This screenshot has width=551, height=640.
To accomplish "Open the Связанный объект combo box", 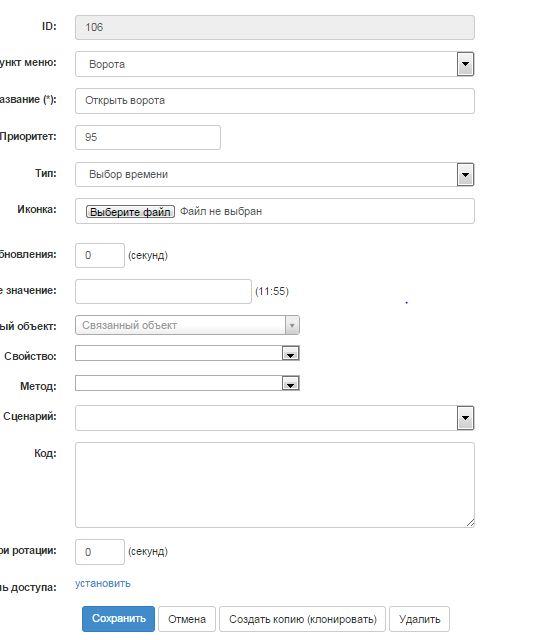I will (187, 325).
